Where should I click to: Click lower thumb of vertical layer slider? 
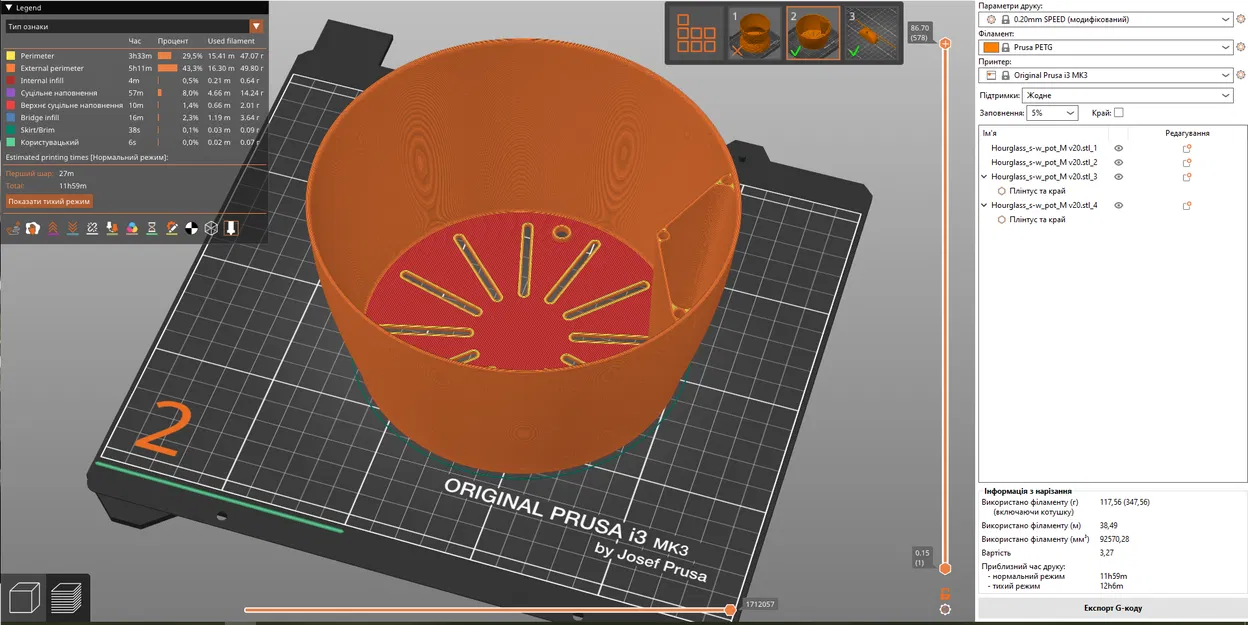click(945, 568)
